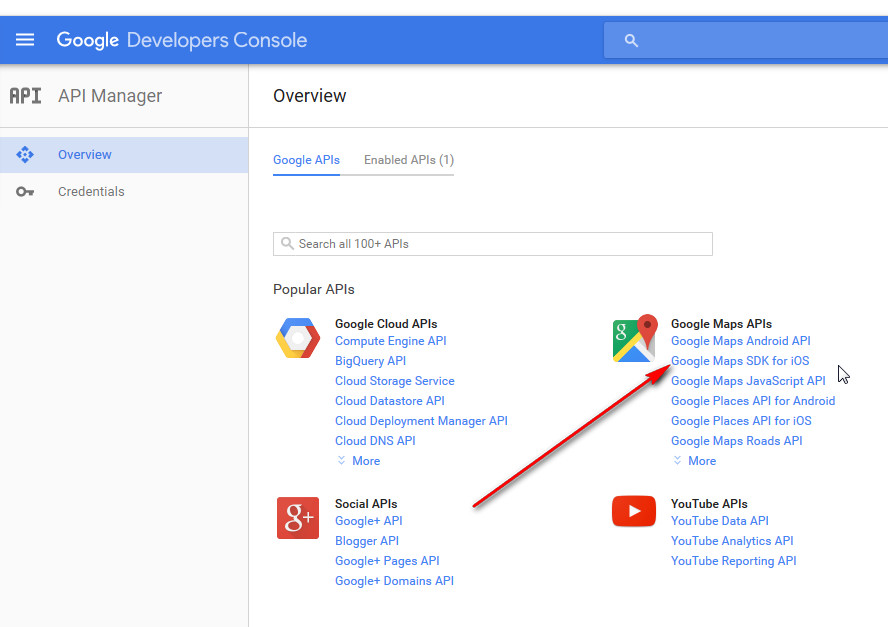Click the Google Cloud APIs hexagon icon
The image size is (888, 627).
pyautogui.click(x=298, y=338)
